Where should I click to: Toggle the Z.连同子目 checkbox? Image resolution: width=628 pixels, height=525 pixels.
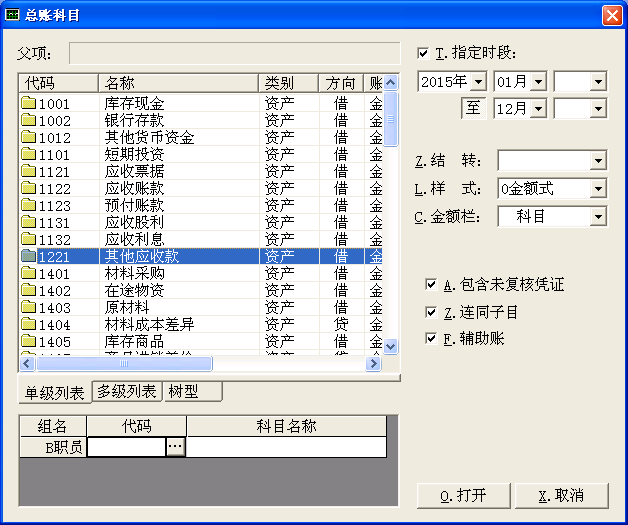click(x=431, y=312)
